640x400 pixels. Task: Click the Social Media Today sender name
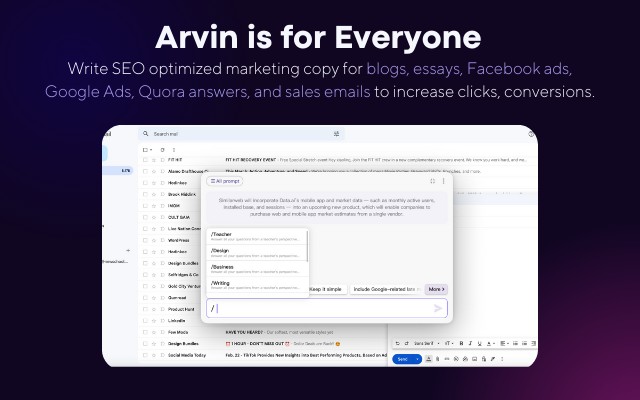pyautogui.click(x=187, y=355)
